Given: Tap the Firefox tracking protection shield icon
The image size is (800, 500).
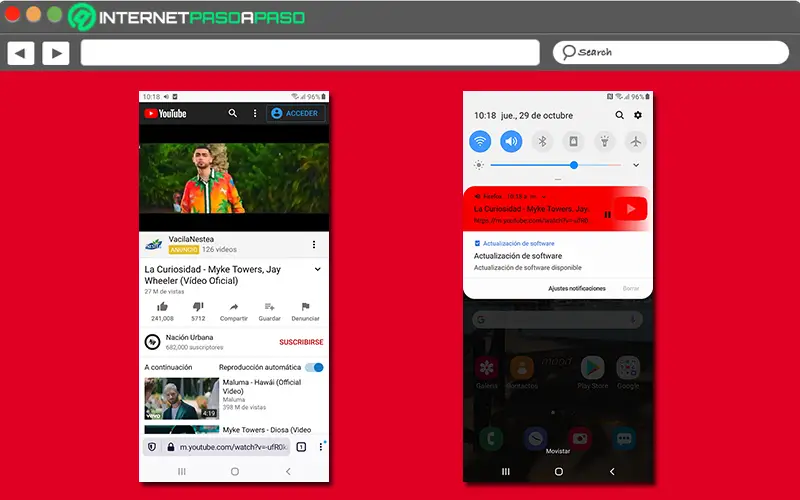Looking at the screenshot, I should [x=152, y=447].
